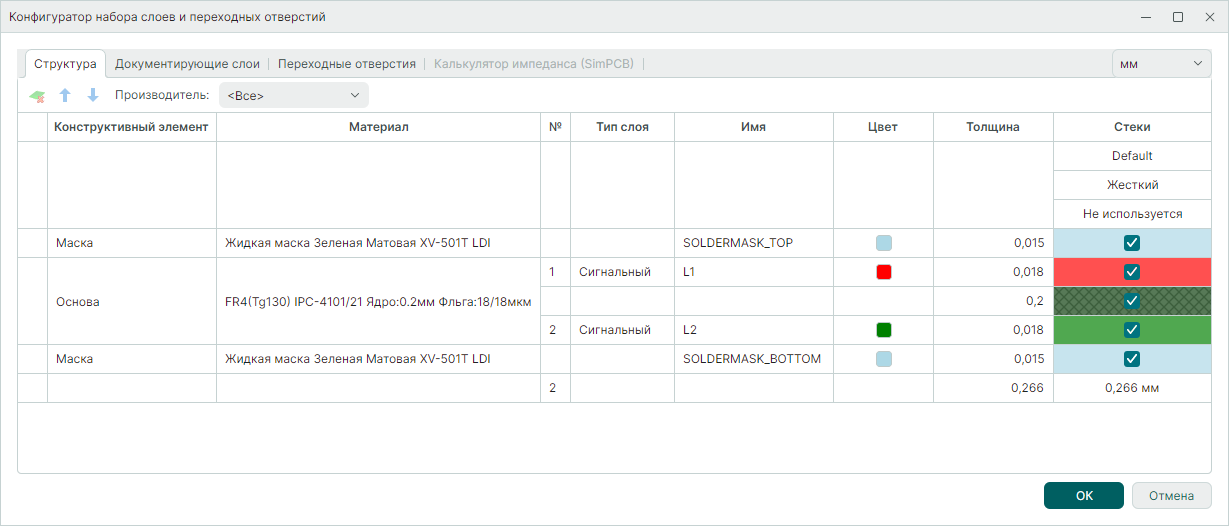The width and height of the screenshot is (1229, 526).
Task: Click the SOLDERMASK_TOP light blue color swatch
Action: click(883, 243)
